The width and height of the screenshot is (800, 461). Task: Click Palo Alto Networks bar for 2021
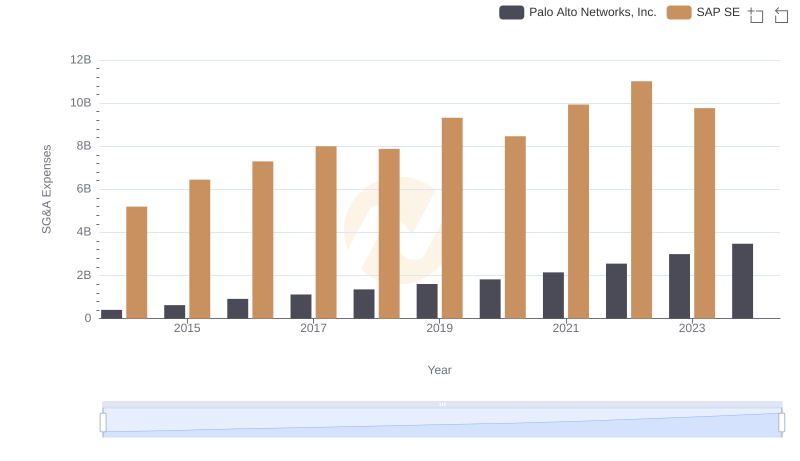[554, 295]
